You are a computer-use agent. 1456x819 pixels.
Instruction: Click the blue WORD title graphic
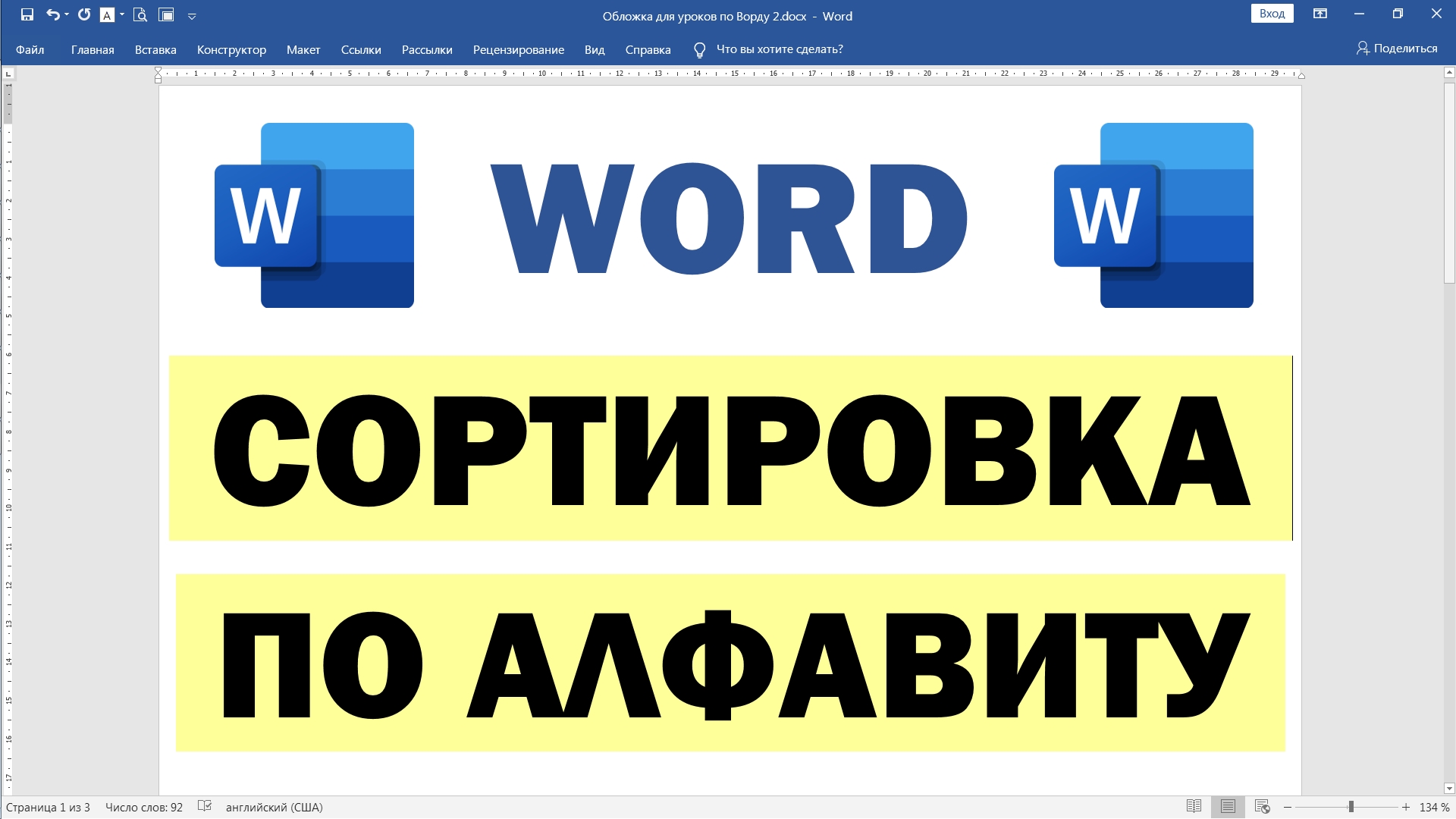click(729, 218)
